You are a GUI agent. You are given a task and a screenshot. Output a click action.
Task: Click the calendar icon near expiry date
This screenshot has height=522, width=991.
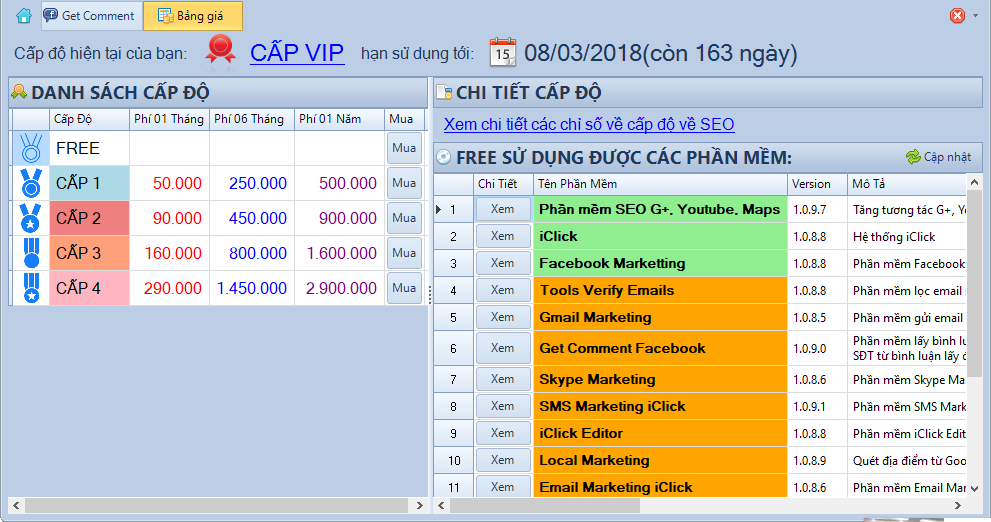[502, 52]
